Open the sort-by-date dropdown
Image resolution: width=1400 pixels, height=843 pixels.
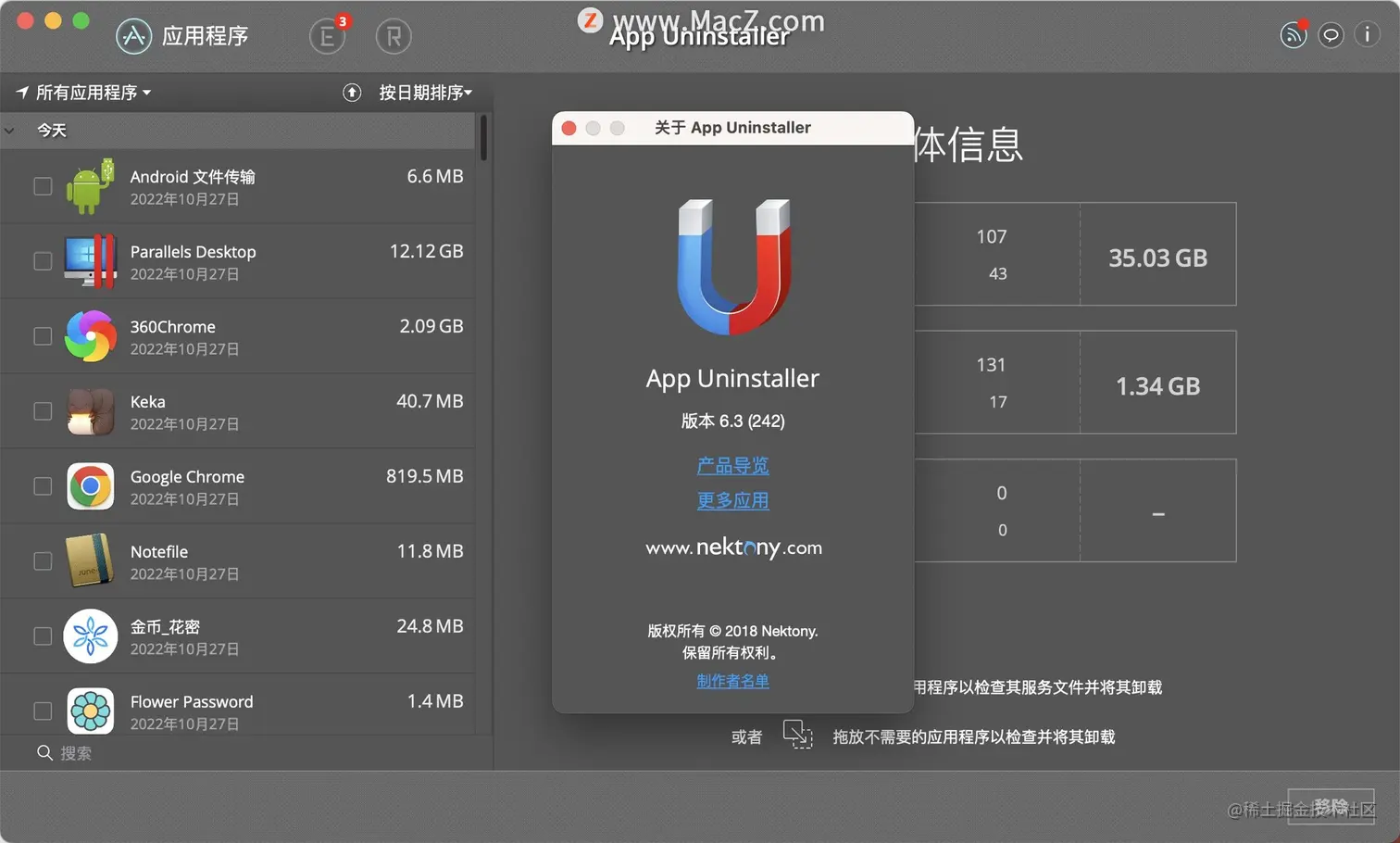tap(425, 93)
